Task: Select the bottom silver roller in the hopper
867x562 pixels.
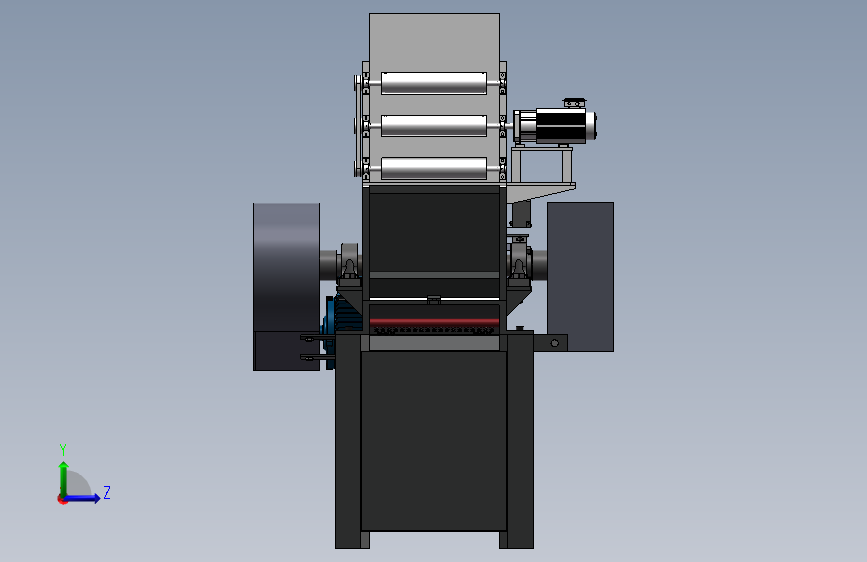Action: 434,168
